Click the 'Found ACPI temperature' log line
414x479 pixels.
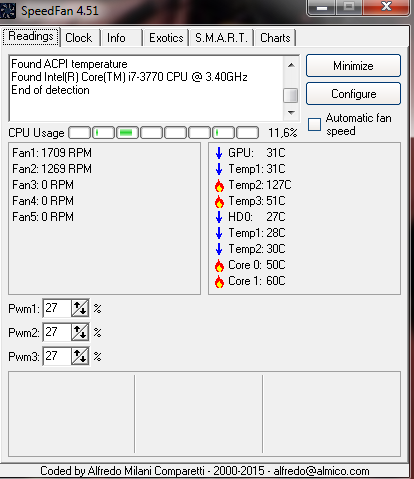click(x=69, y=64)
